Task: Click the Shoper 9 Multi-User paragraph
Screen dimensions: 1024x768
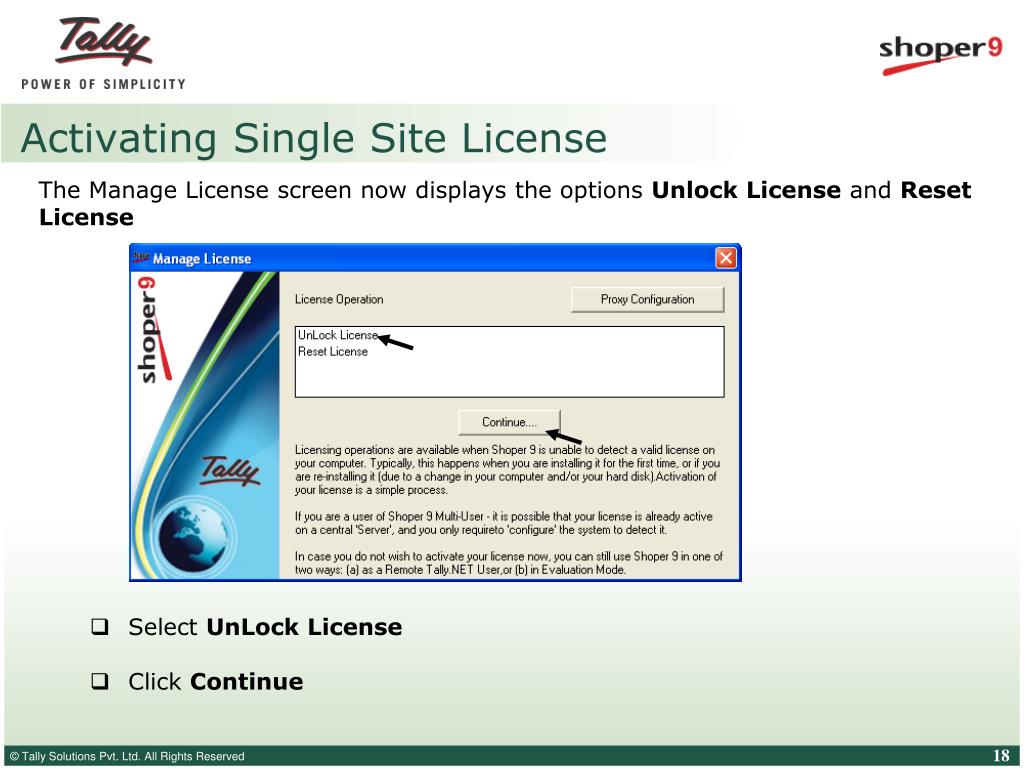Action: [x=504, y=523]
